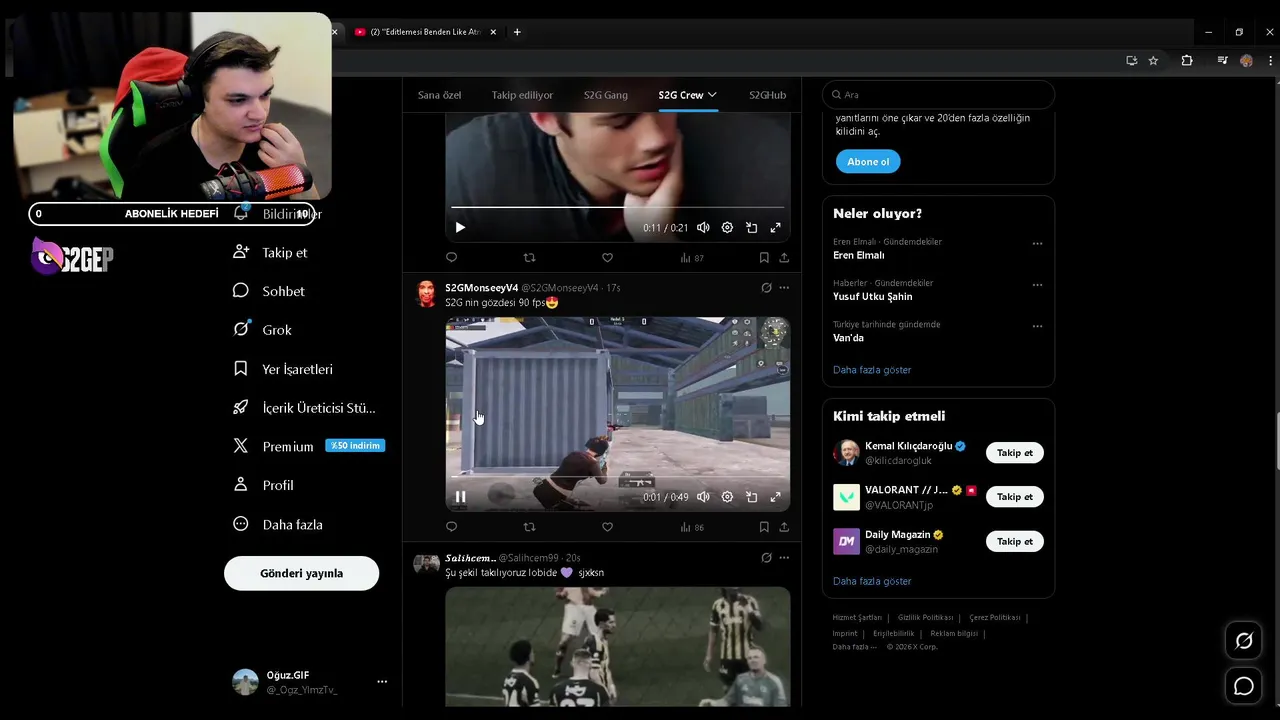This screenshot has width=1280, height=720.
Task: Open Yer İşaretleri bookmarks
Action: point(283,369)
